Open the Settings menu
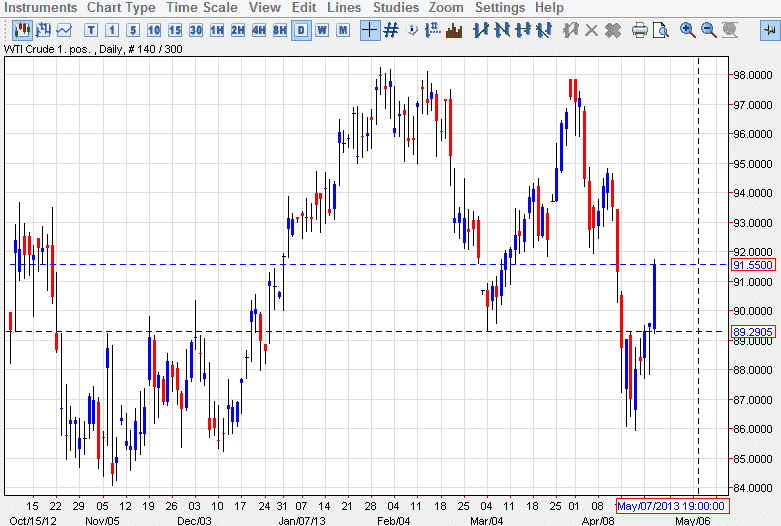Image resolution: width=781 pixels, height=526 pixels. pos(500,8)
